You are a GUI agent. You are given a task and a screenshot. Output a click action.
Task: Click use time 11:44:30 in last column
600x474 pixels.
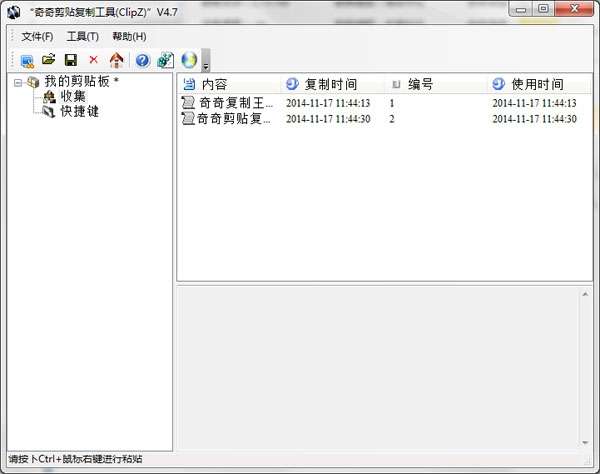pyautogui.click(x=534, y=119)
